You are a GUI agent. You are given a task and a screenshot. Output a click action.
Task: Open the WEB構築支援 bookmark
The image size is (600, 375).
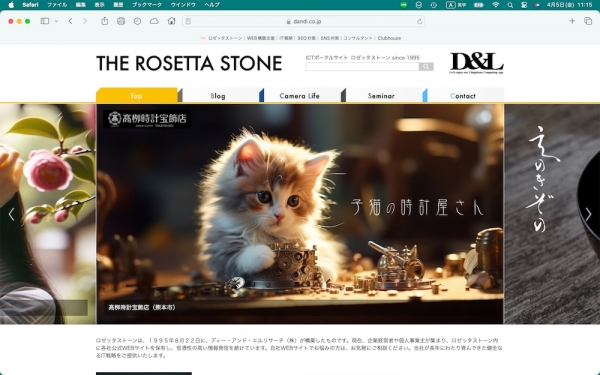click(x=261, y=38)
